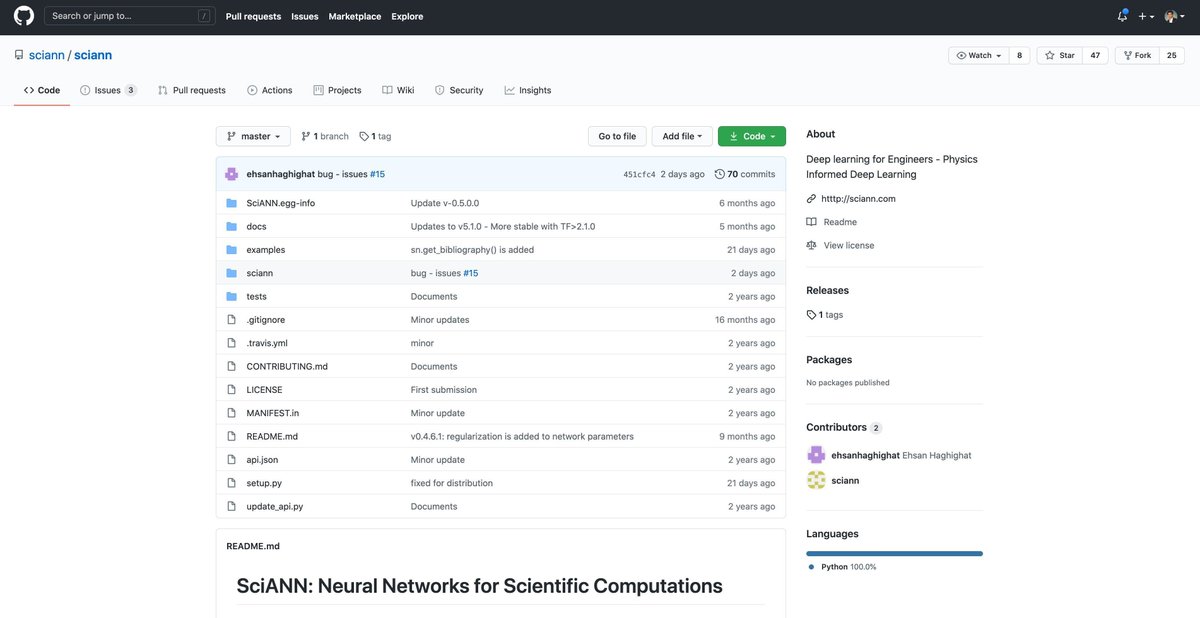The image size is (1200, 618).
Task: Click the fork count 25
Action: (1172, 56)
